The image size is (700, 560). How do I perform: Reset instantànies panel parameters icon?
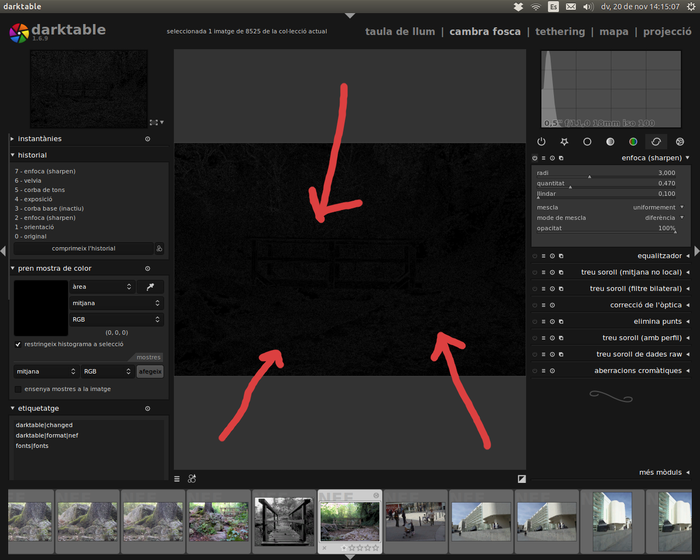coord(147,139)
